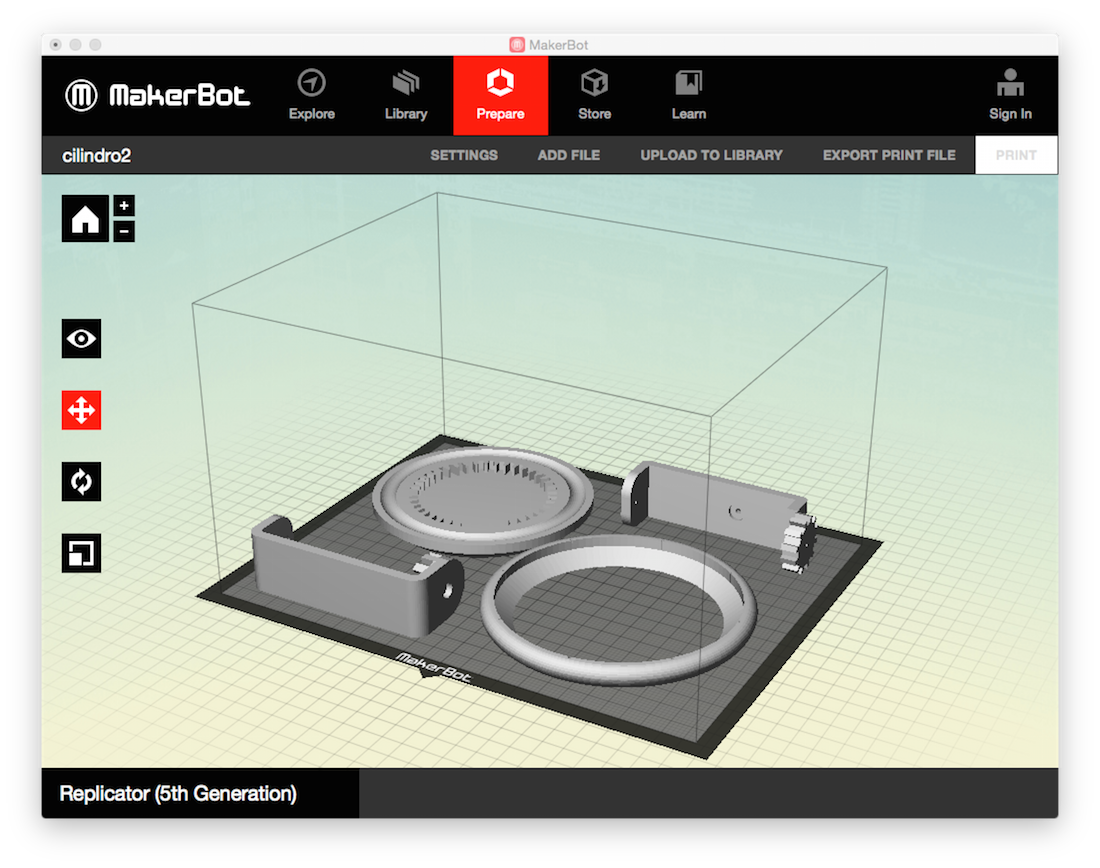This screenshot has width=1100, height=868.
Task: Select the Scale tool
Action: [81, 553]
